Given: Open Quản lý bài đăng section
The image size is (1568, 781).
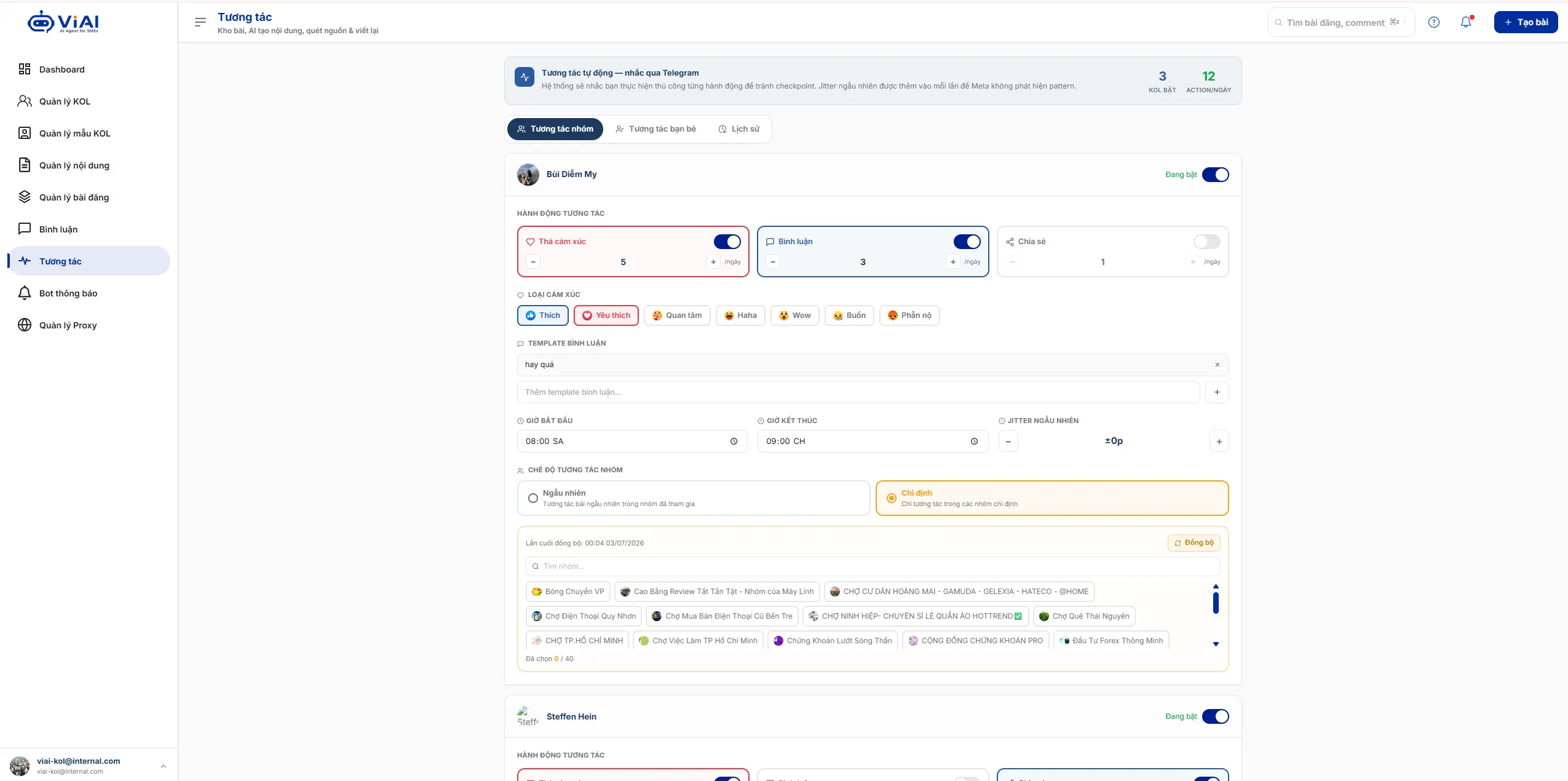Looking at the screenshot, I should click(x=89, y=197).
